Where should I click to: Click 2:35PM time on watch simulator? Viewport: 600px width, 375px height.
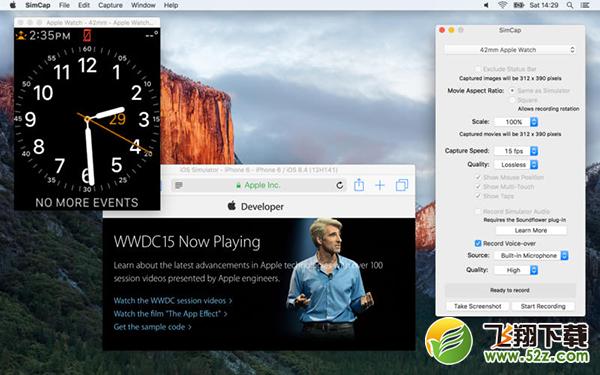click(x=50, y=36)
